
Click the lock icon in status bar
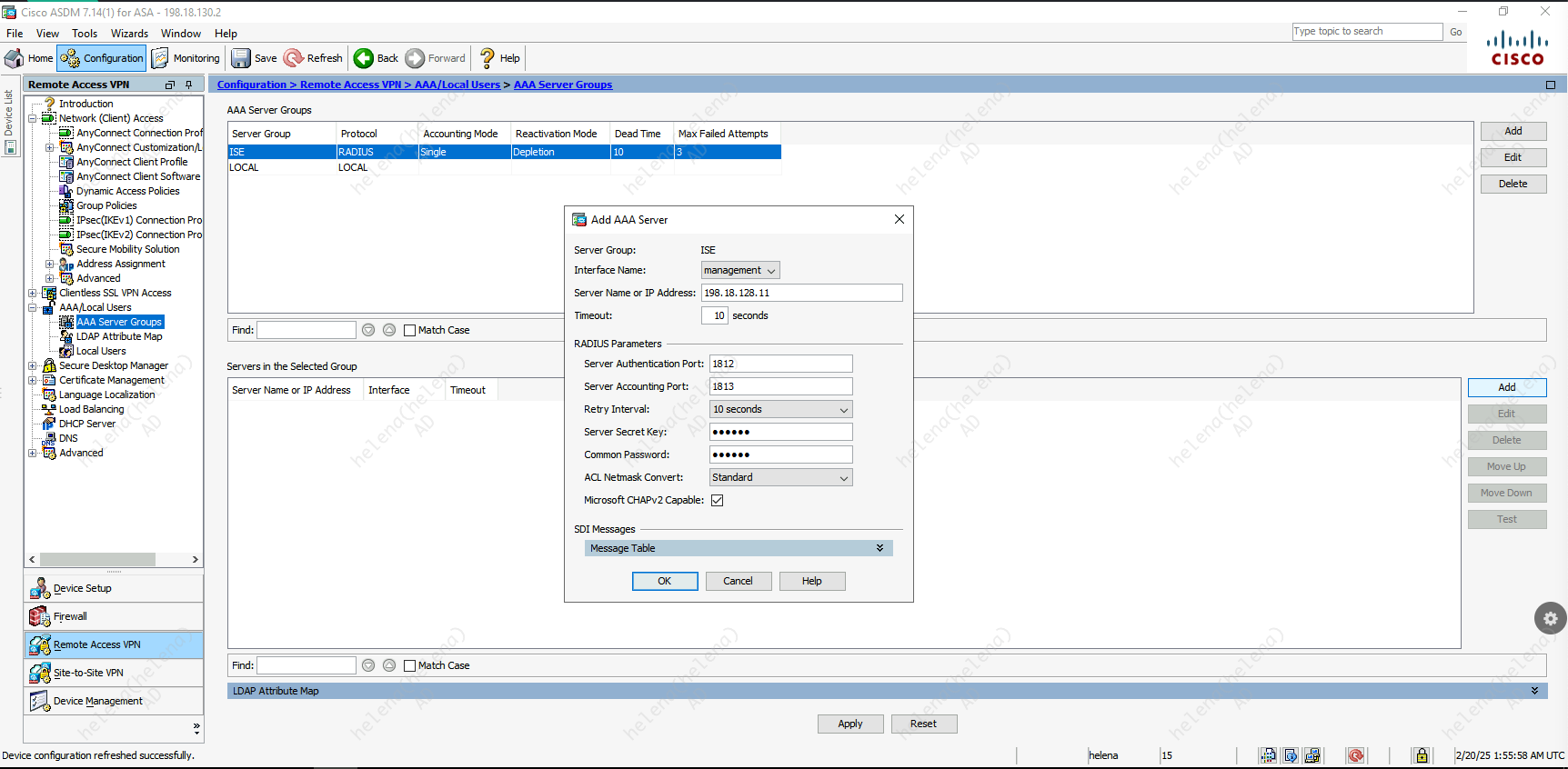pyautogui.click(x=1421, y=755)
